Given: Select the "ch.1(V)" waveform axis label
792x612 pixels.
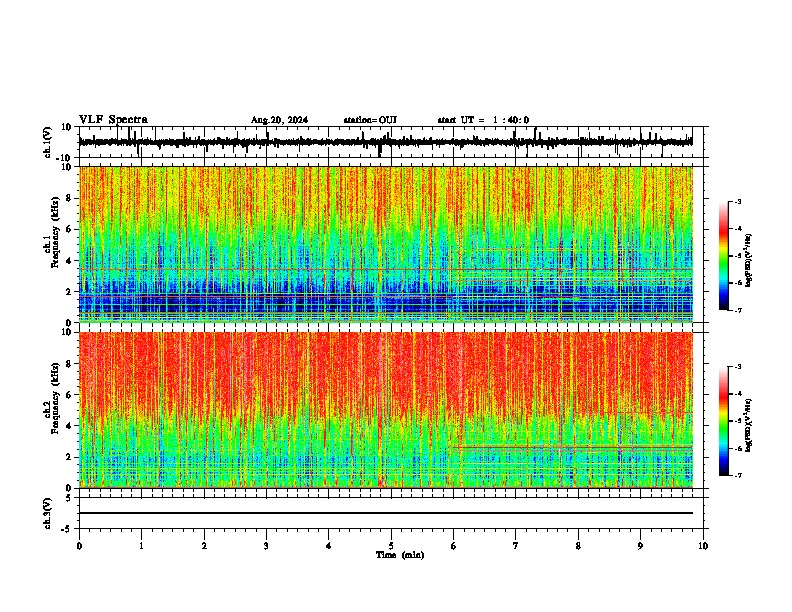Looking at the screenshot, I should [47, 142].
